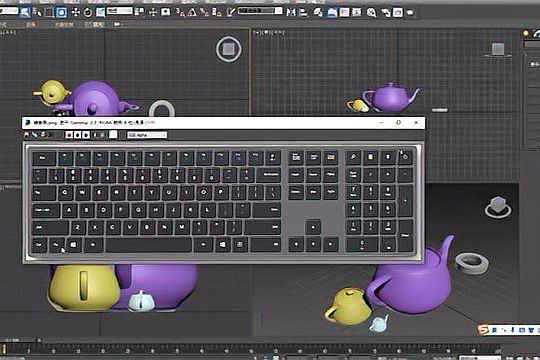Close the rendered frame window
This screenshot has width=540, height=360.
(x=416, y=123)
